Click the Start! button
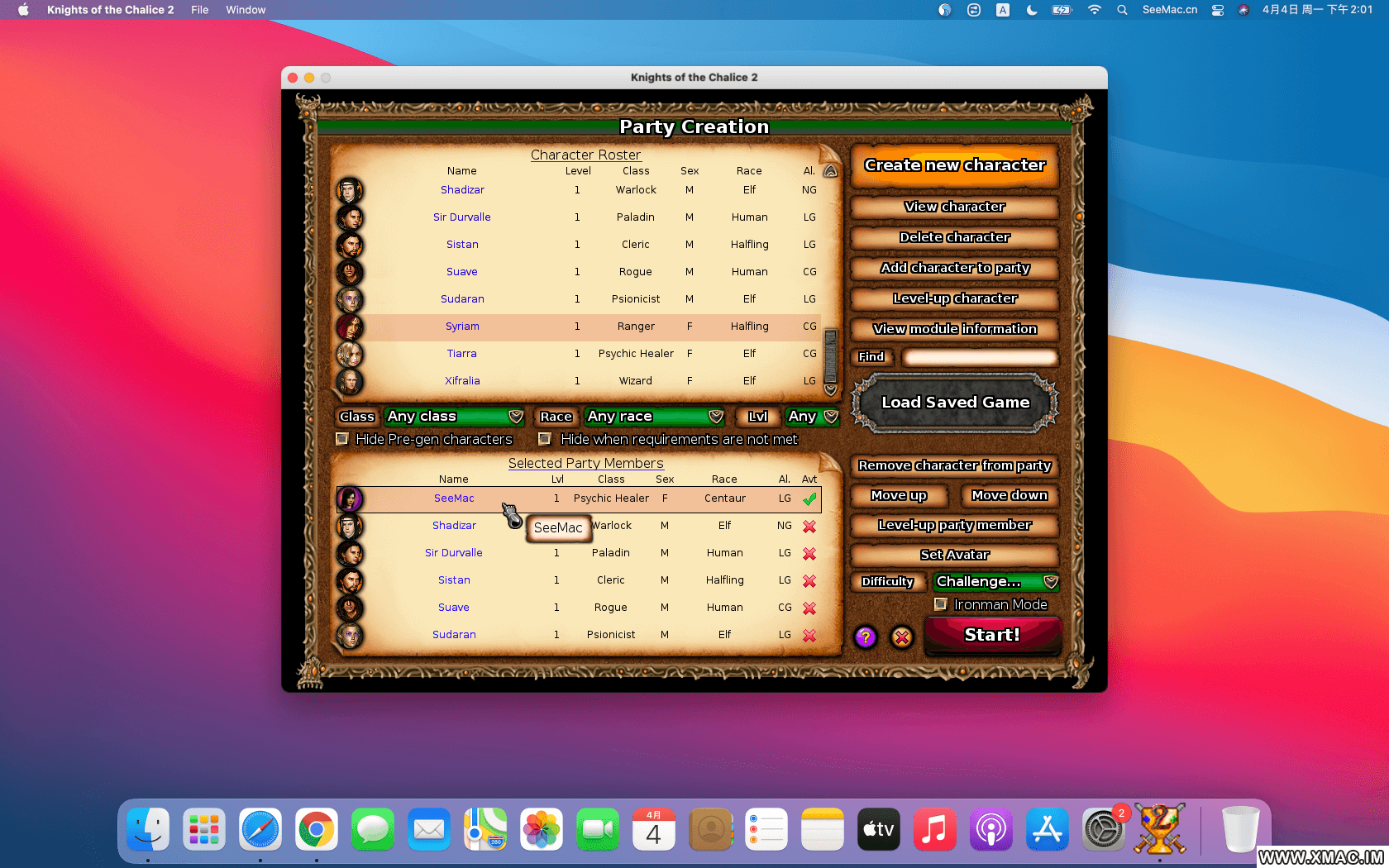The image size is (1389, 868). 992,635
